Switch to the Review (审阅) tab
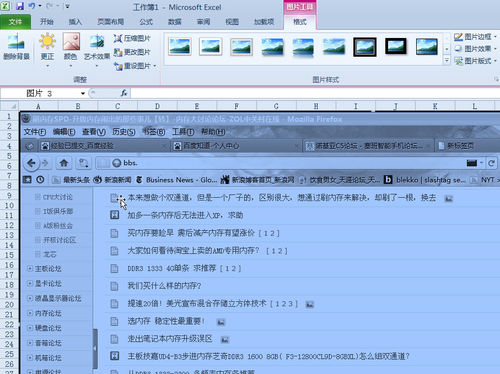500x374 pixels. coord(203,22)
